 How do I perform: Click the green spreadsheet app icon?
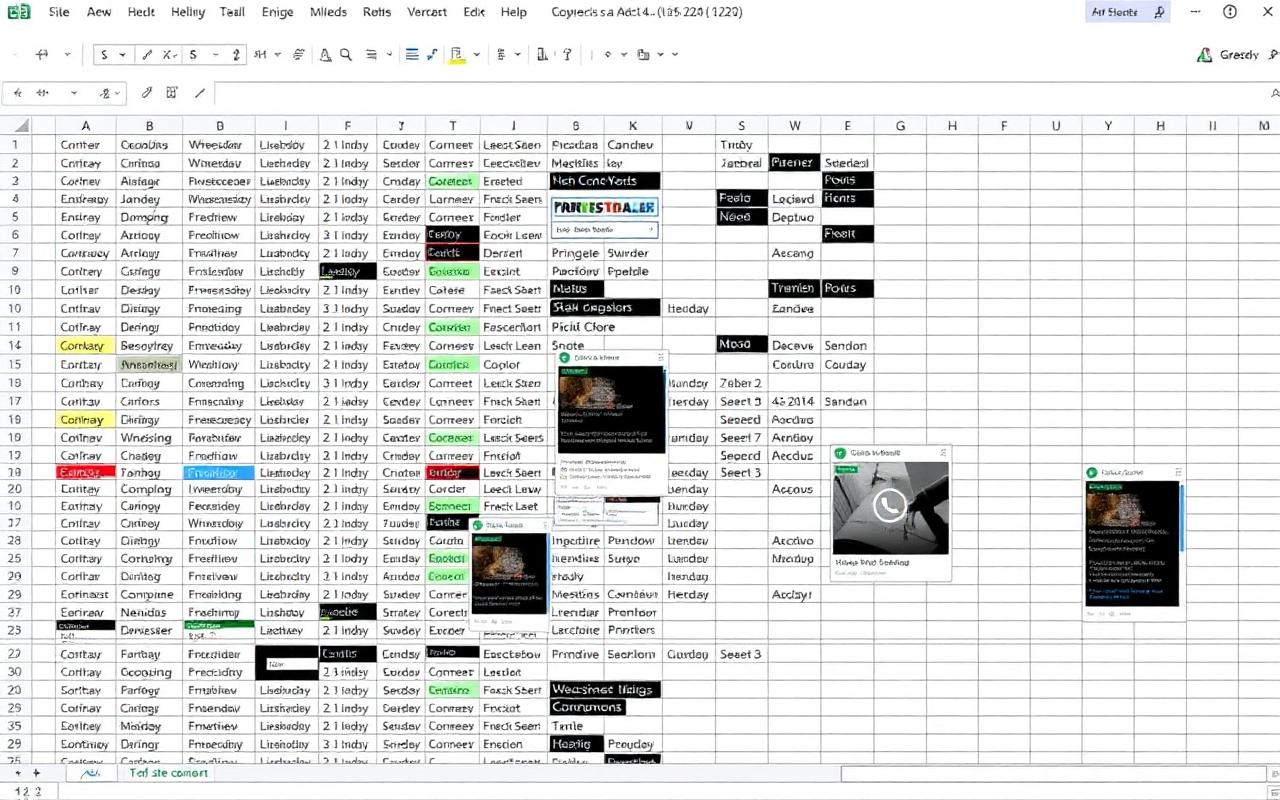coord(18,12)
